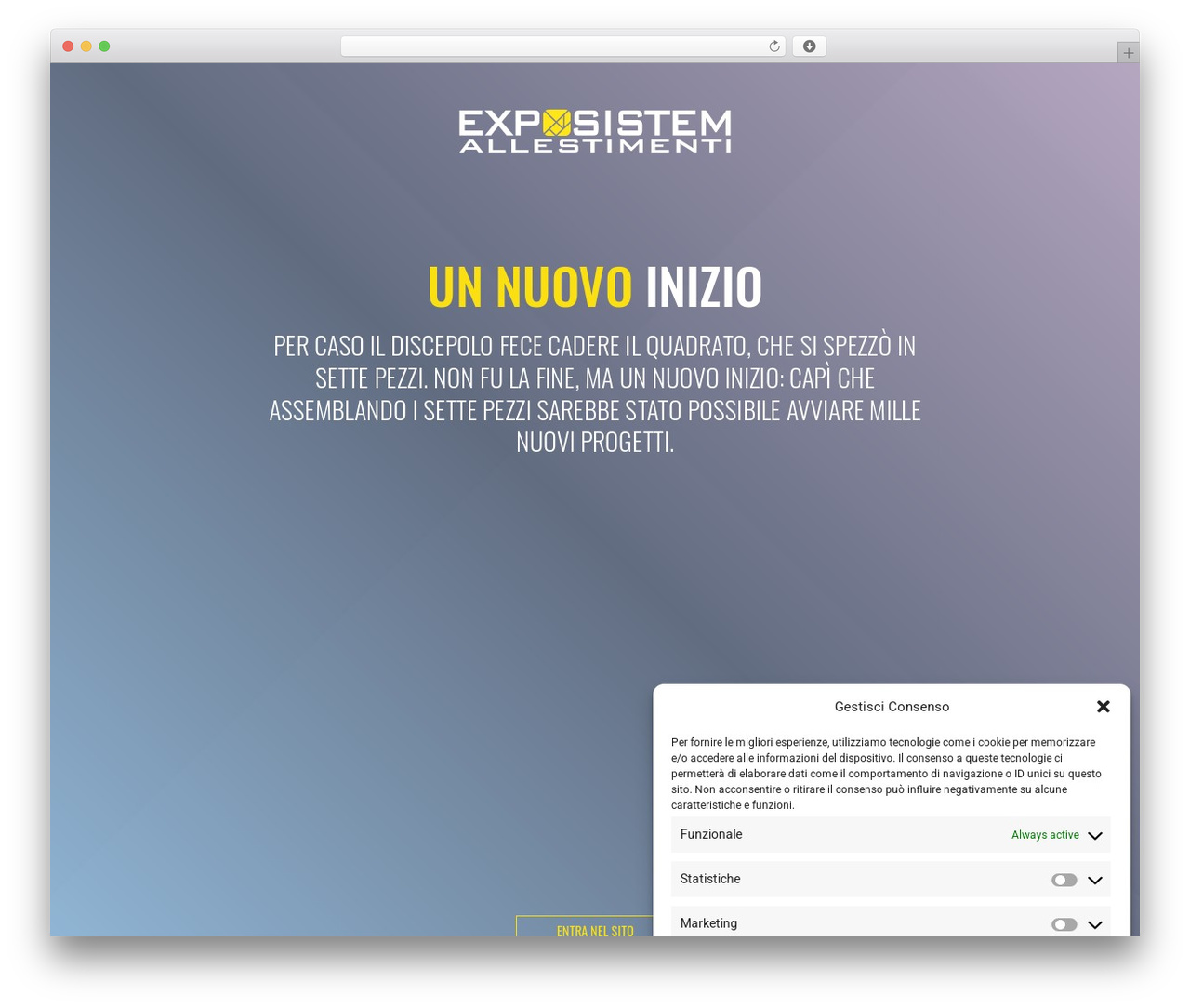Screen dimensions: 1190x1008
Task: Click the 'Funzionale' category label
Action: tap(711, 834)
